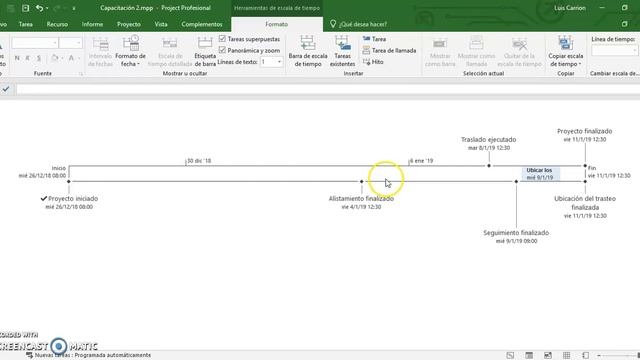The width and height of the screenshot is (640, 360).
Task: Click Copiar escala de tiempo
Action: click(x=565, y=51)
